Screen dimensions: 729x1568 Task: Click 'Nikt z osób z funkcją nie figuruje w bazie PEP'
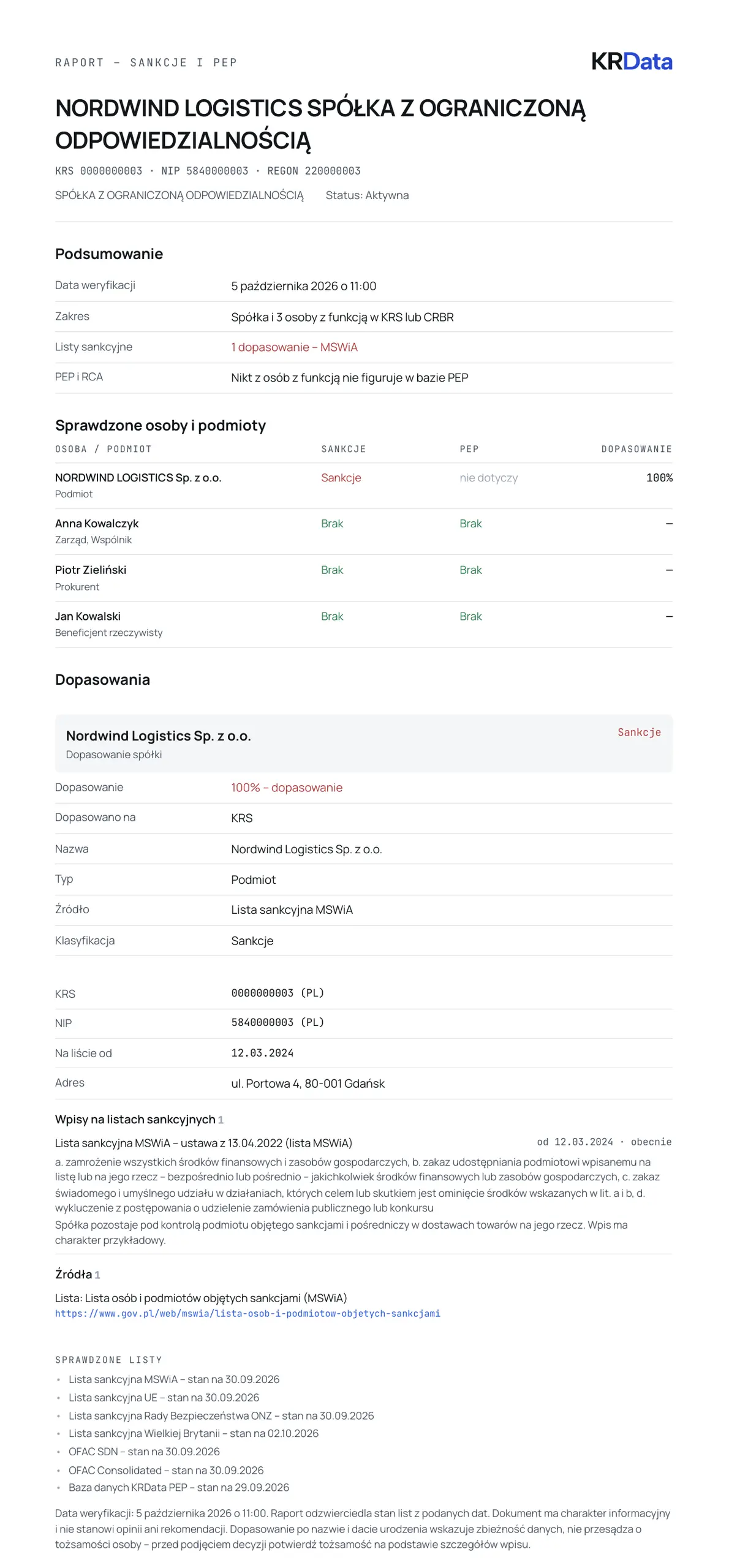click(350, 378)
